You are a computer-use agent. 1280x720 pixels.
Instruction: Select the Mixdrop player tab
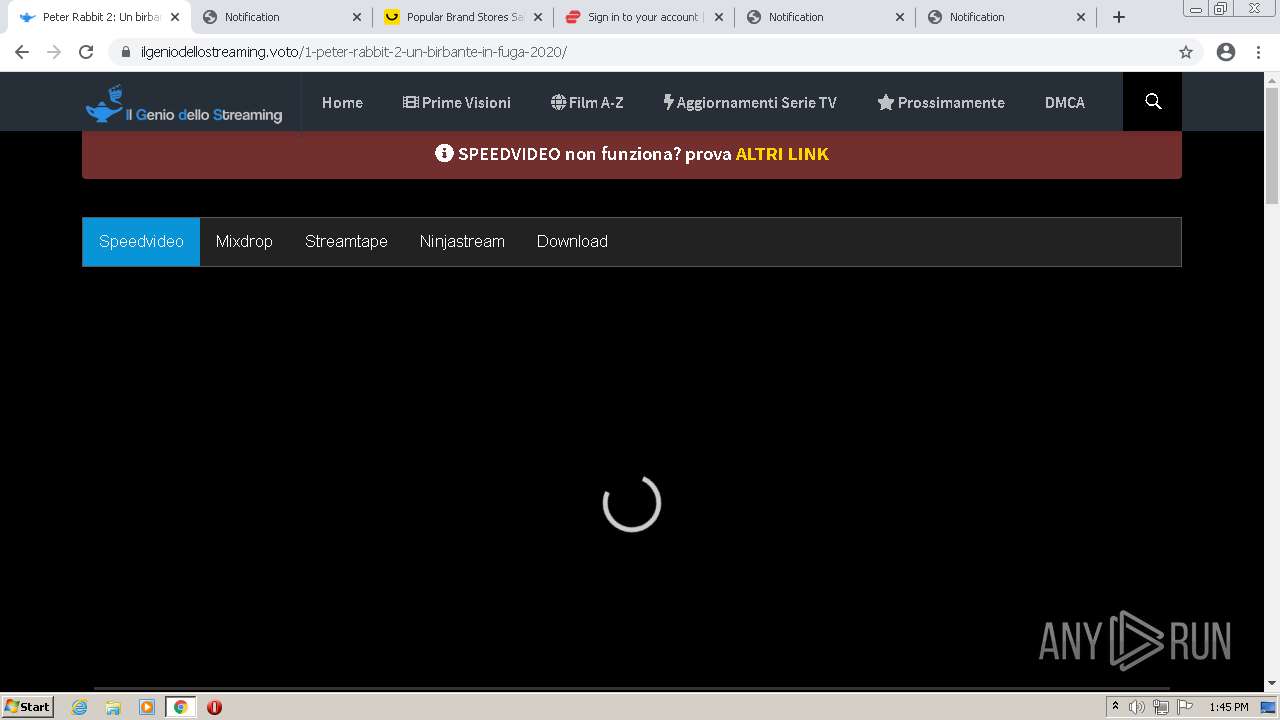click(244, 241)
